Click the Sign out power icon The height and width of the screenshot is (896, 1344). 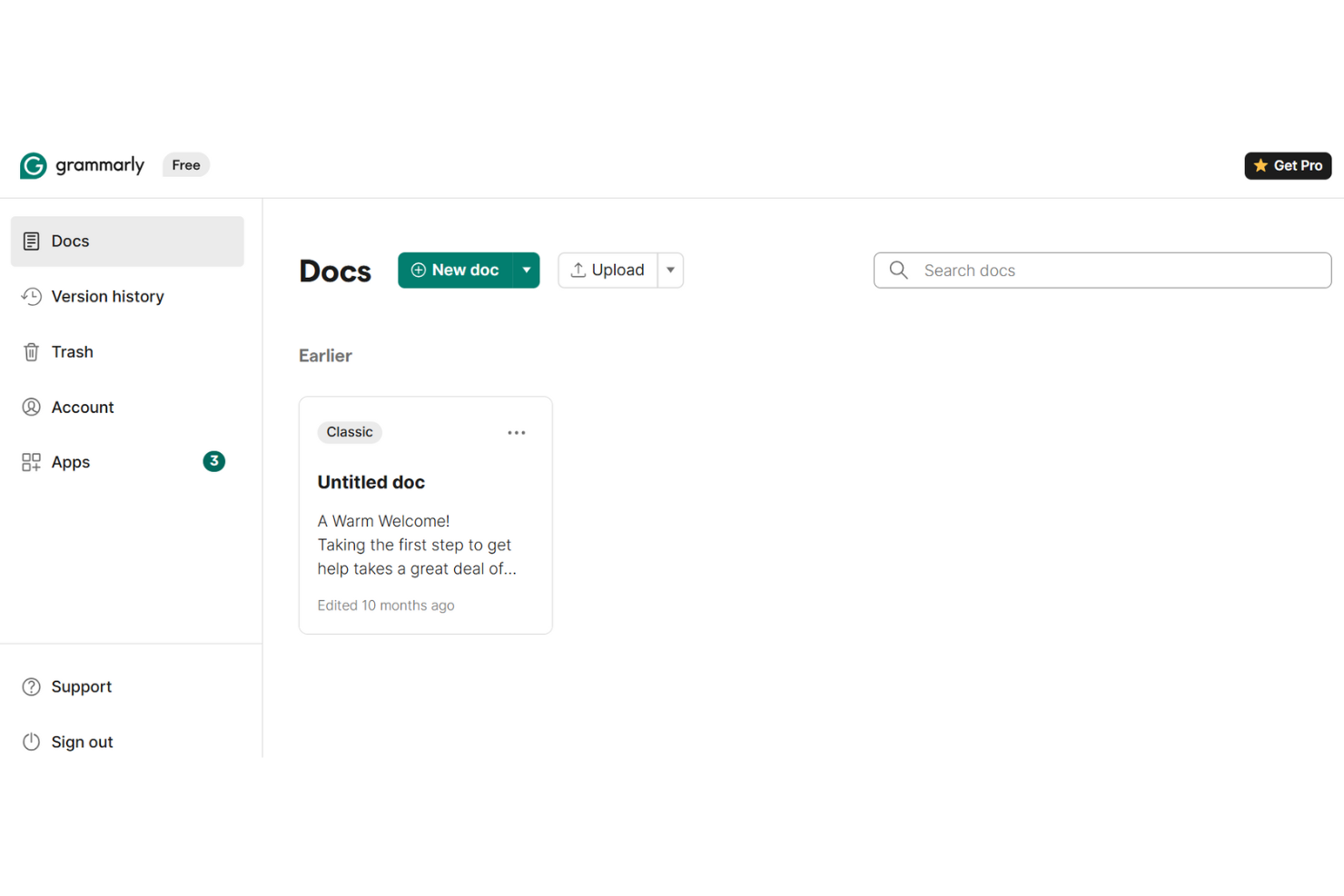point(32,743)
